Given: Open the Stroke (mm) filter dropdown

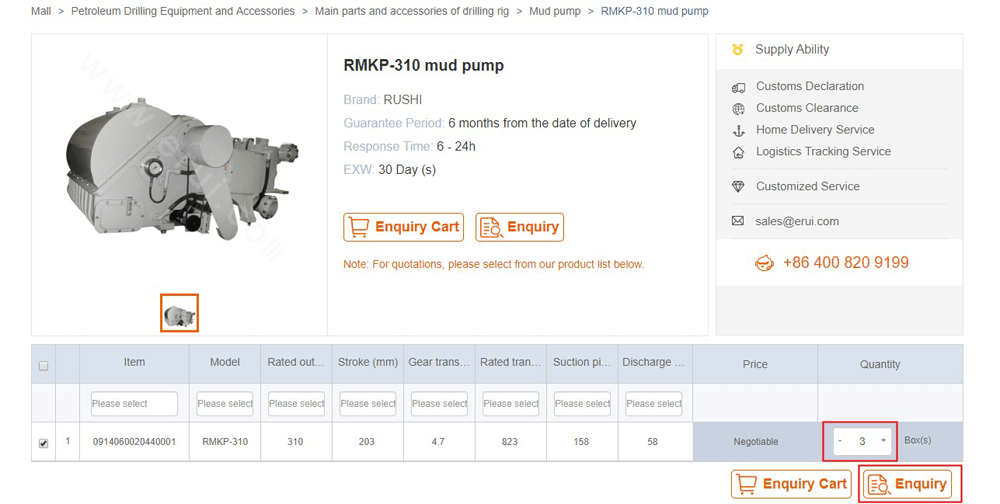Looking at the screenshot, I should 367,403.
